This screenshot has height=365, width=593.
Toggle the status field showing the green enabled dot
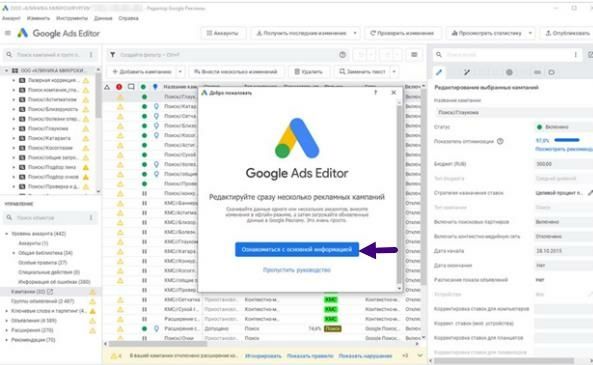point(564,127)
